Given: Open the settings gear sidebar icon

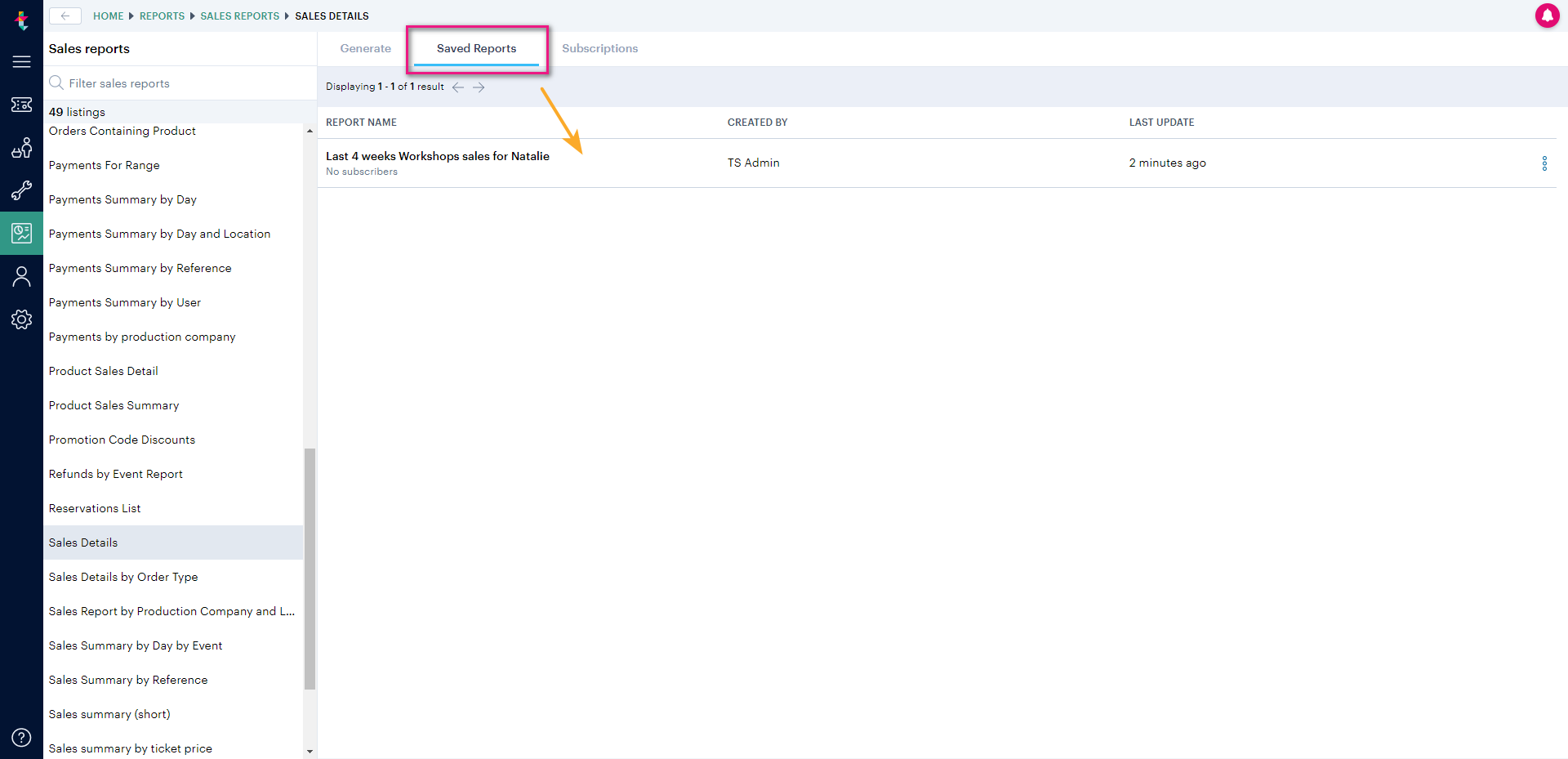Looking at the screenshot, I should (x=21, y=319).
